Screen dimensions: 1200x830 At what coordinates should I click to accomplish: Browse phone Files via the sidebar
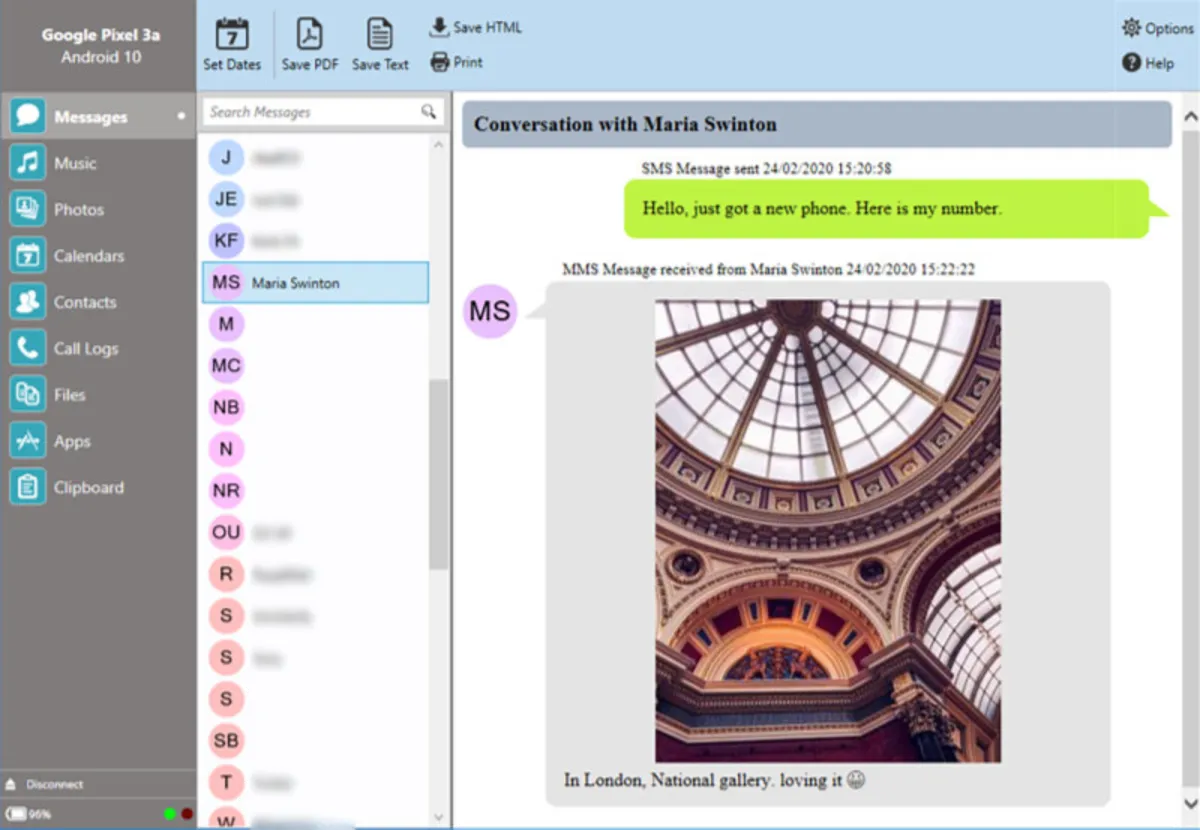point(69,394)
